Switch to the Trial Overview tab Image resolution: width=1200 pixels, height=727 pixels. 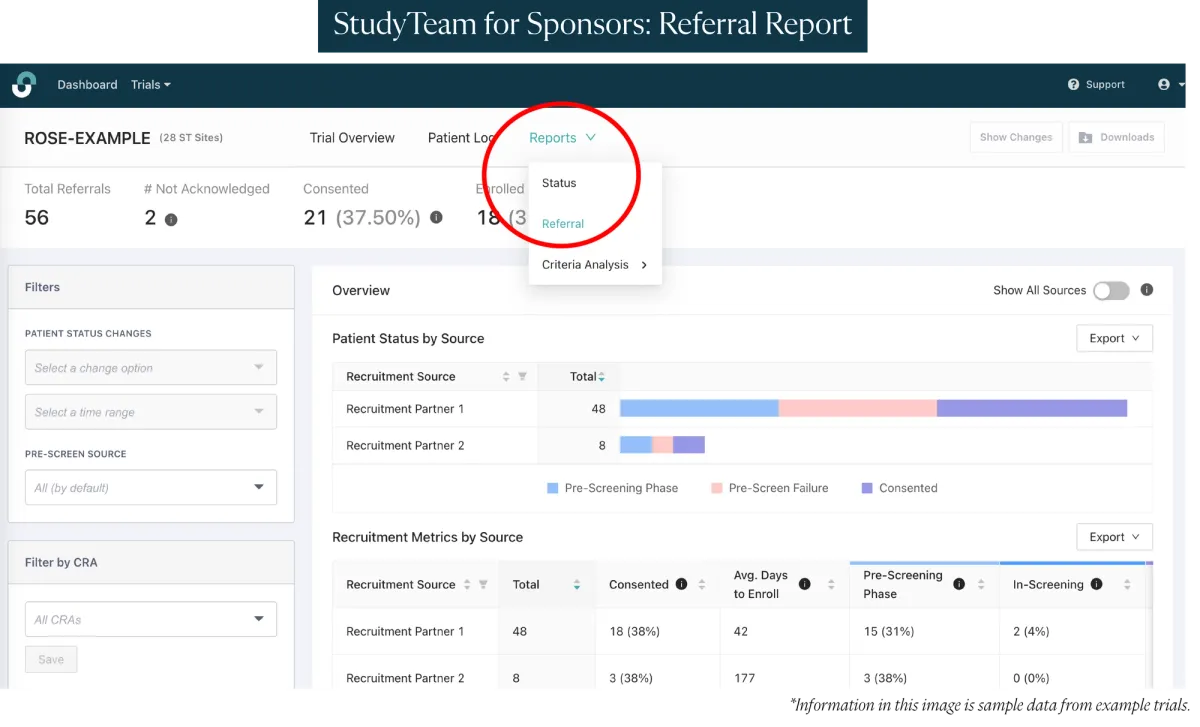coord(352,137)
